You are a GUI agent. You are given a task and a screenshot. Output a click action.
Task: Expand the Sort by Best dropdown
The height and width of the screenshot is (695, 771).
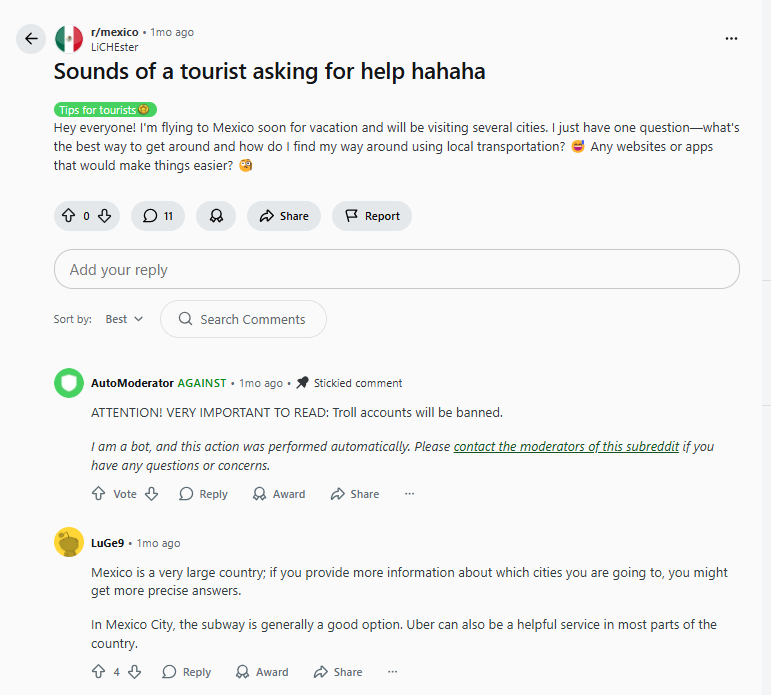[x=124, y=319]
